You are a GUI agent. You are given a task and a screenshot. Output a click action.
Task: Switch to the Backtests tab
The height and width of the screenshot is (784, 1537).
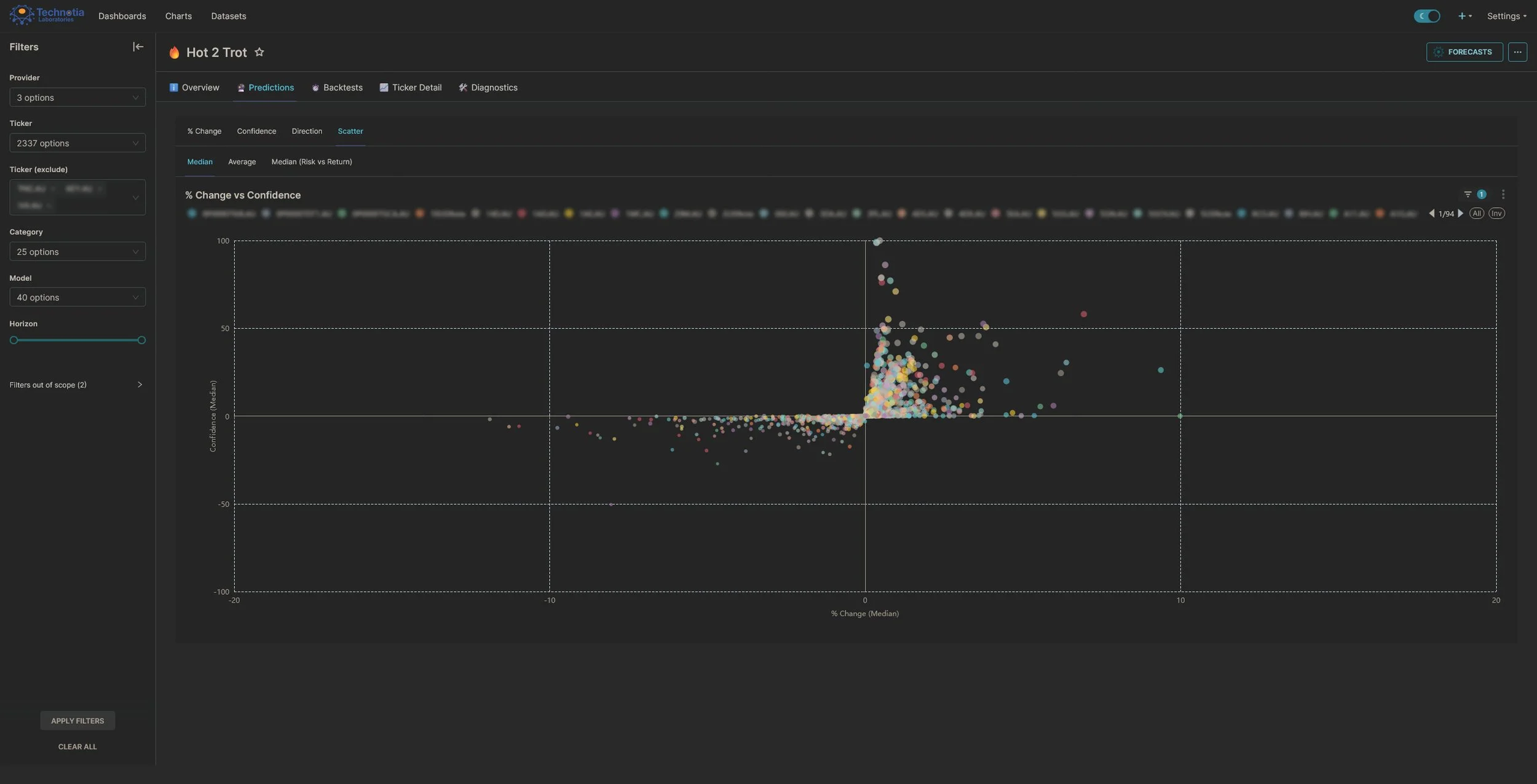[338, 87]
